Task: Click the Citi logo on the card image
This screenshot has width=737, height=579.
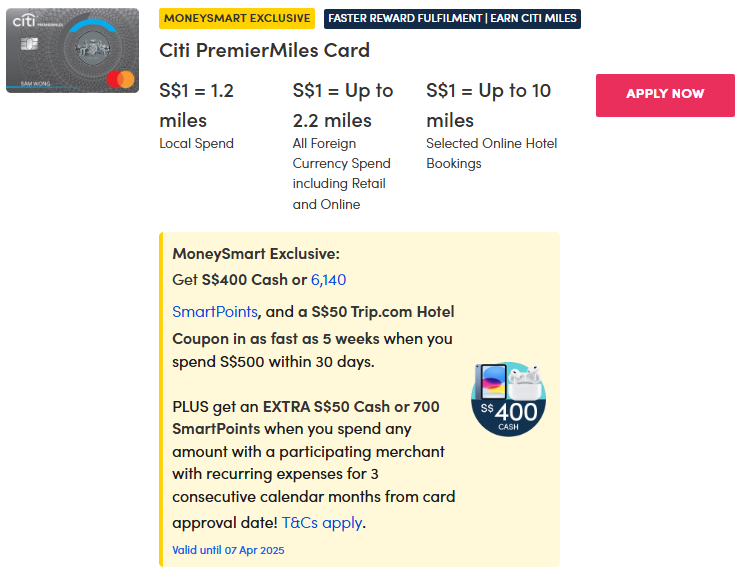Action: [24, 20]
